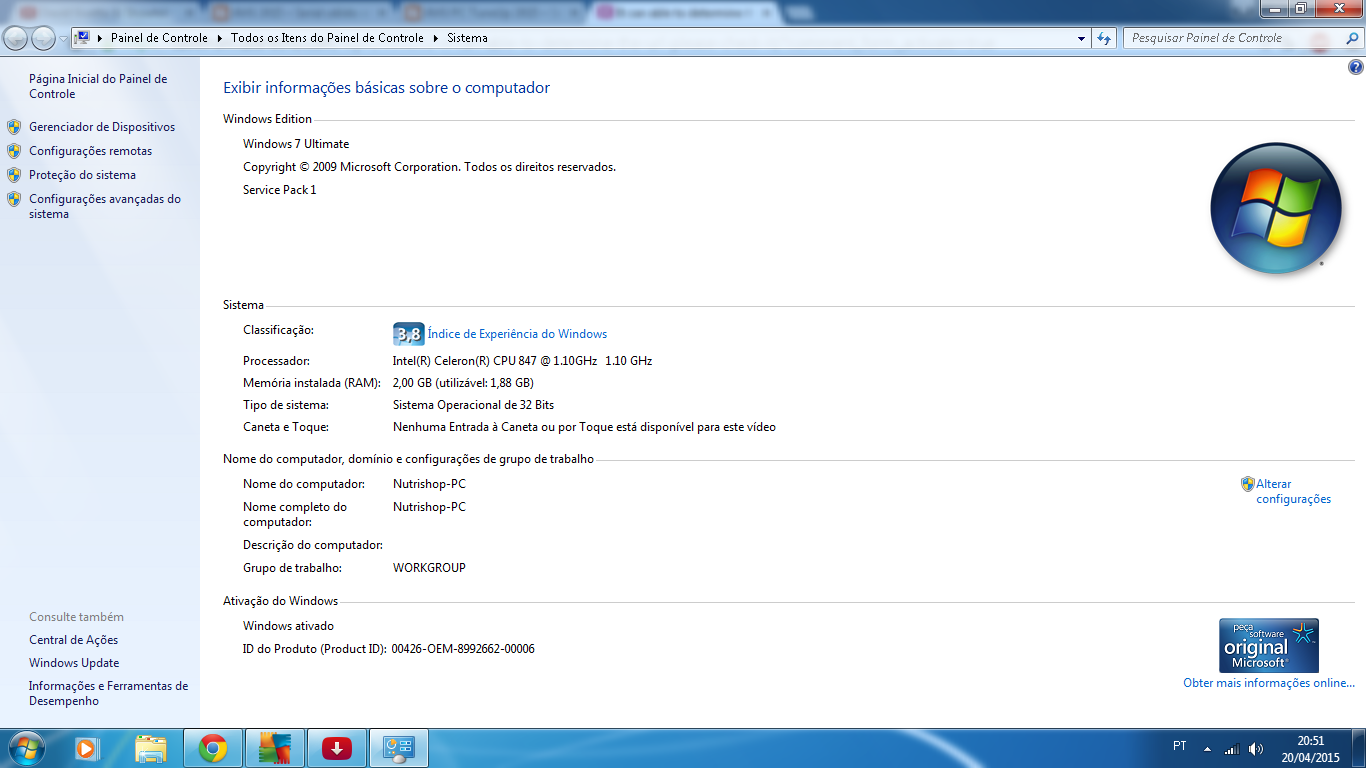Click Nutrishop-PC beside Nome do computador
This screenshot has width=1366, height=768.
429,484
